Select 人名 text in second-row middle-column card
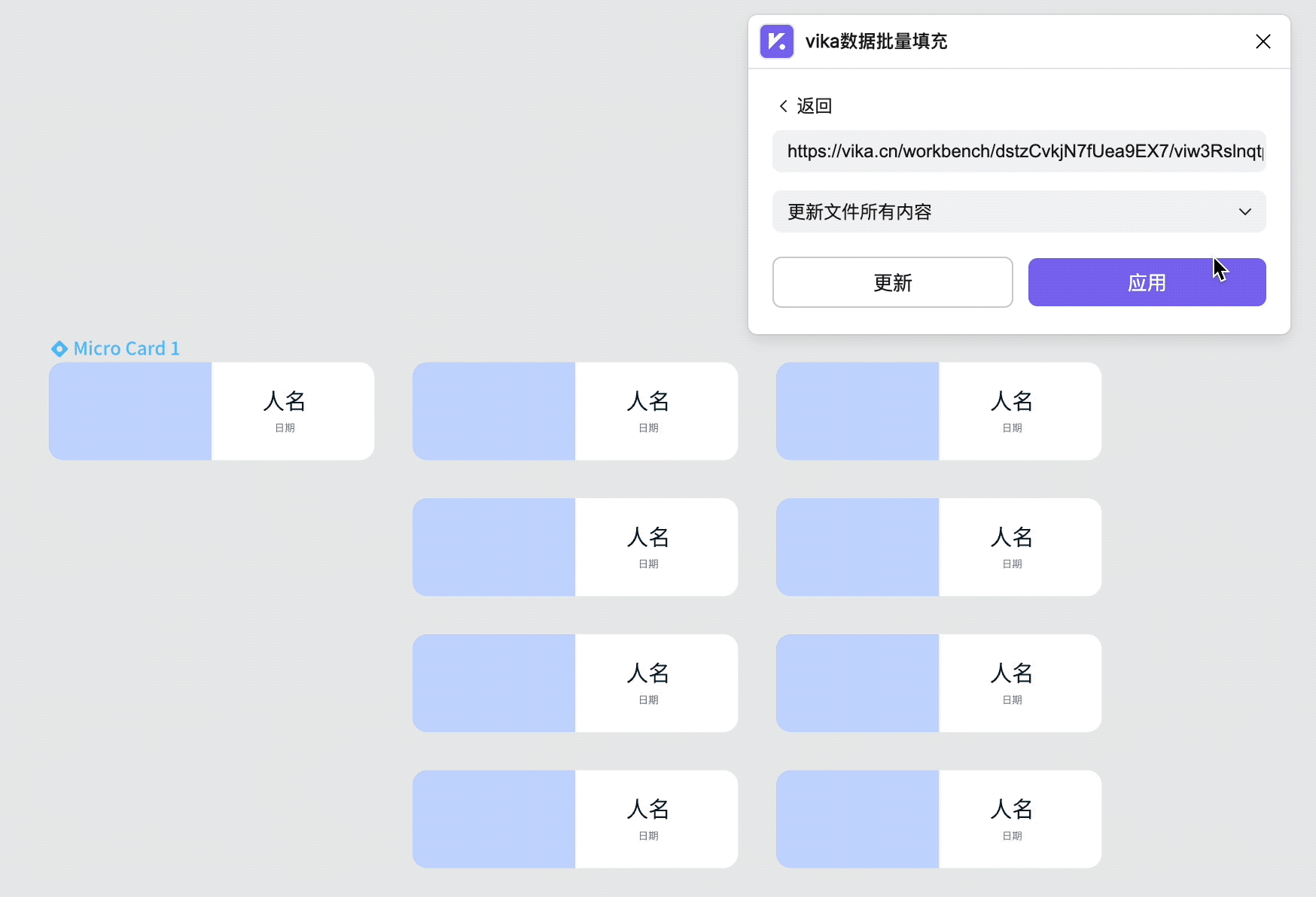 pyautogui.click(x=648, y=537)
